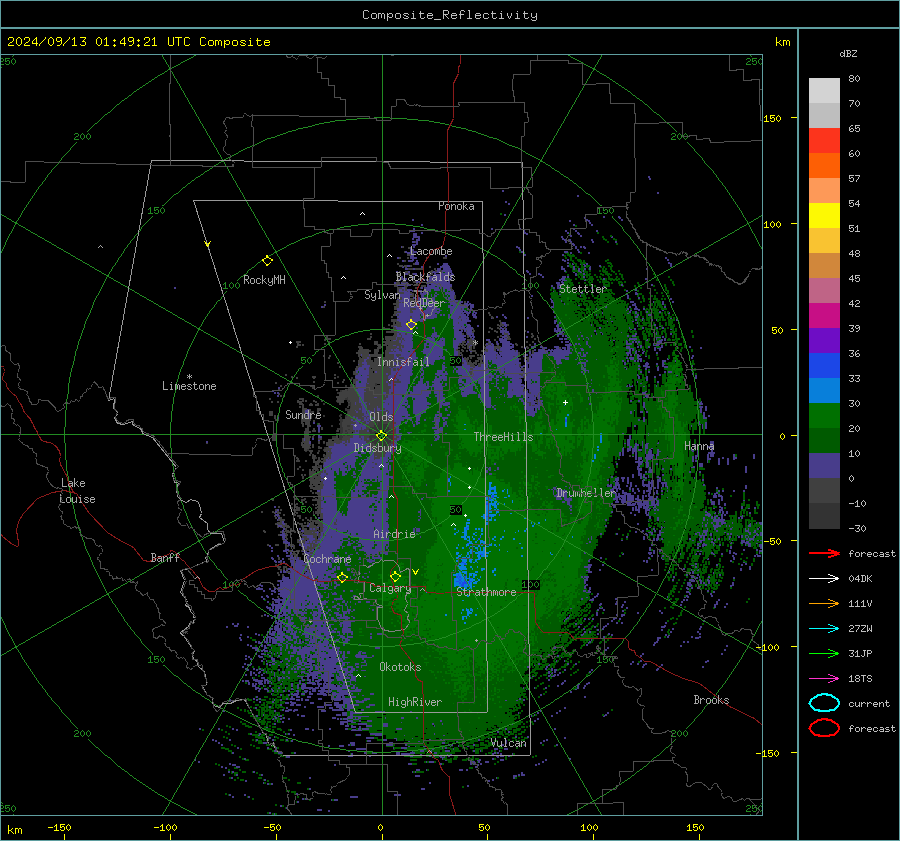Select the yellow radar-site diamond above Didsbury
900x841 pixels.
point(381,436)
